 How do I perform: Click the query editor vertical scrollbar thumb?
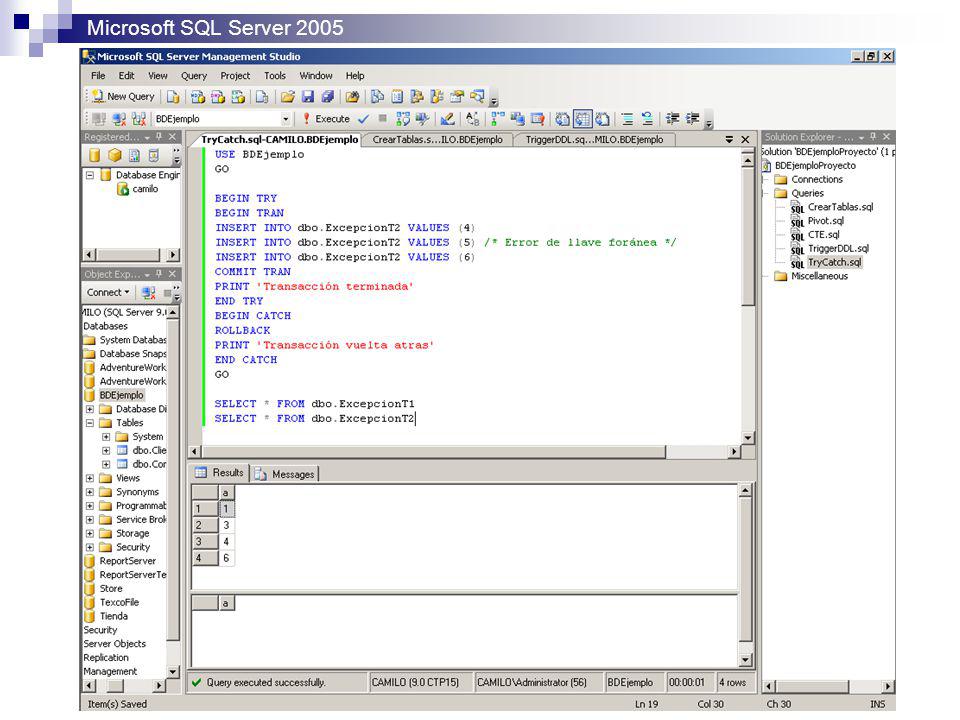[x=748, y=238]
